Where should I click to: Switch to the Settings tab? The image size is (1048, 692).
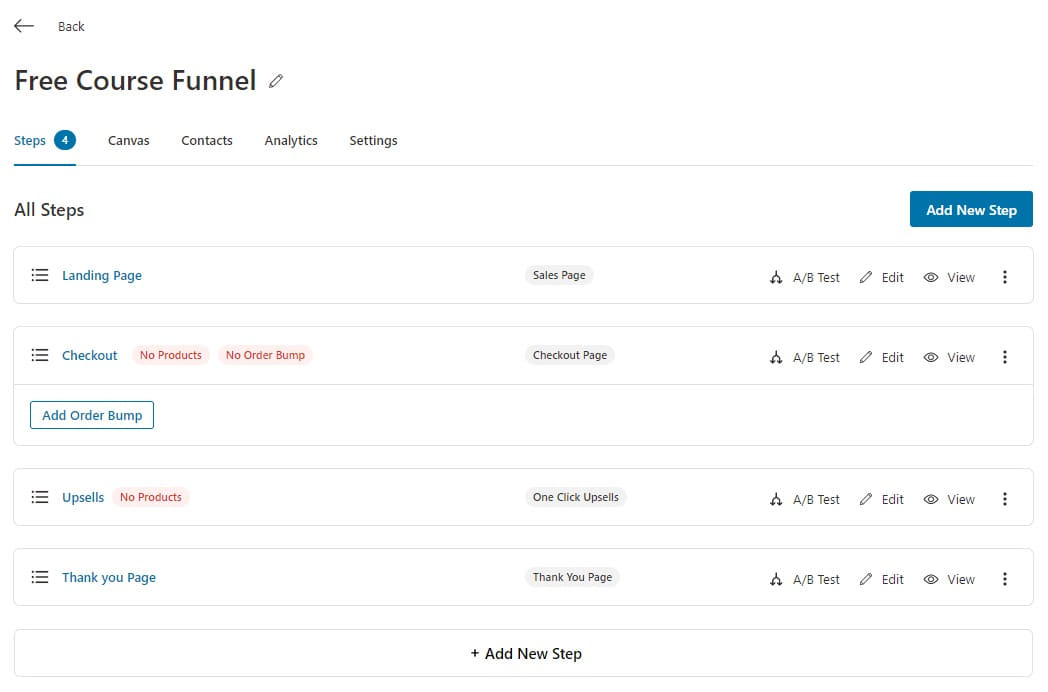(x=373, y=141)
